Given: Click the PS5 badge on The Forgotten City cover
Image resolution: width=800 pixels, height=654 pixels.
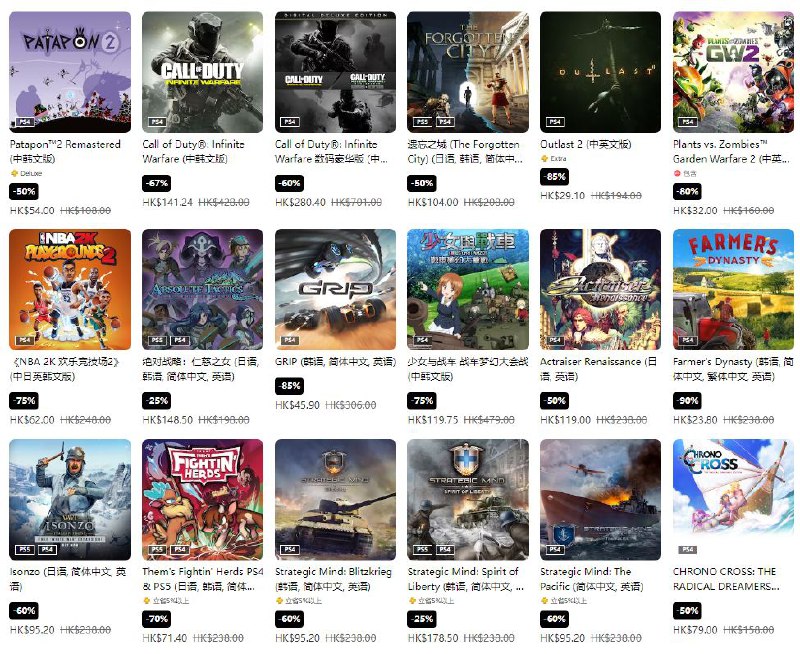Looking at the screenshot, I should [x=423, y=122].
